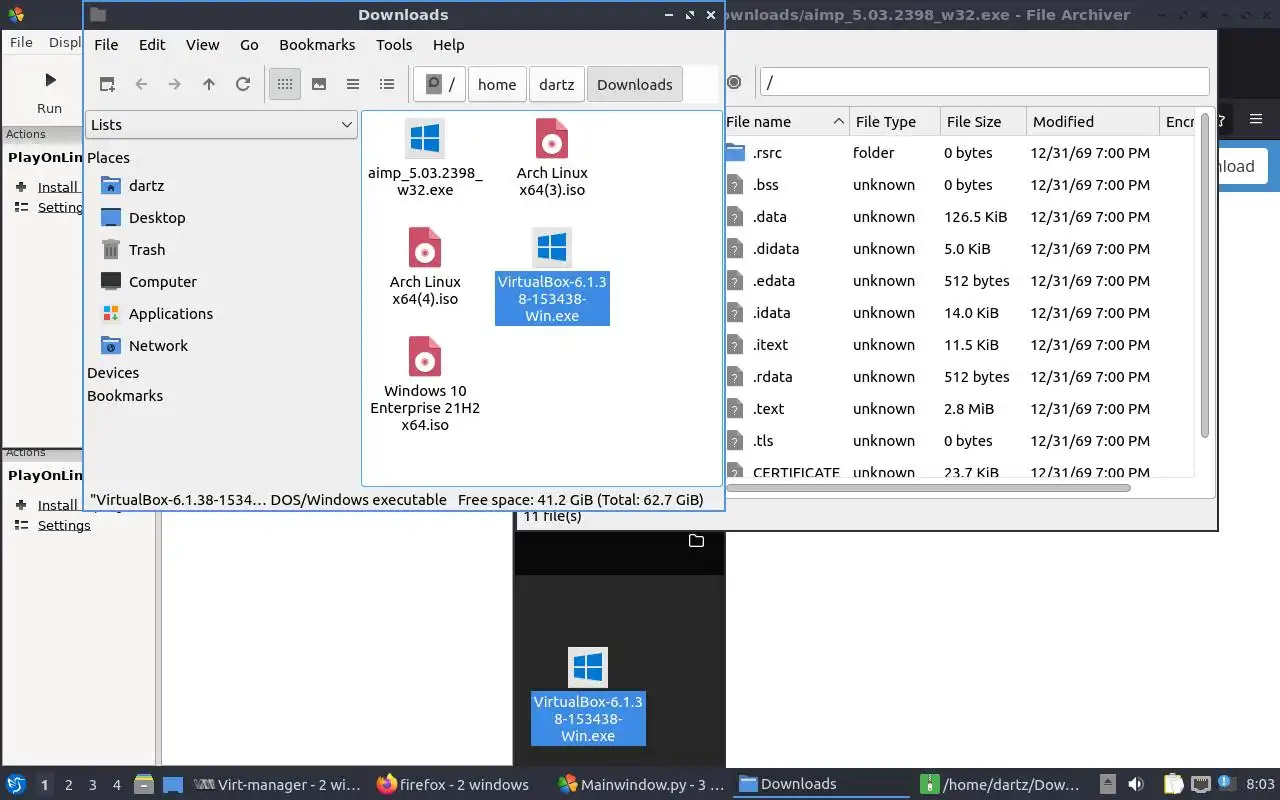Open Trash in the Places sidebar

pos(146,250)
